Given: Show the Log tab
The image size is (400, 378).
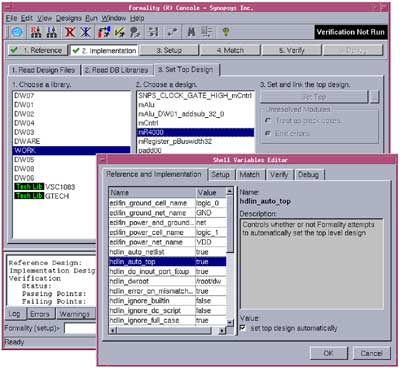Looking at the screenshot, I should click(x=14, y=314).
